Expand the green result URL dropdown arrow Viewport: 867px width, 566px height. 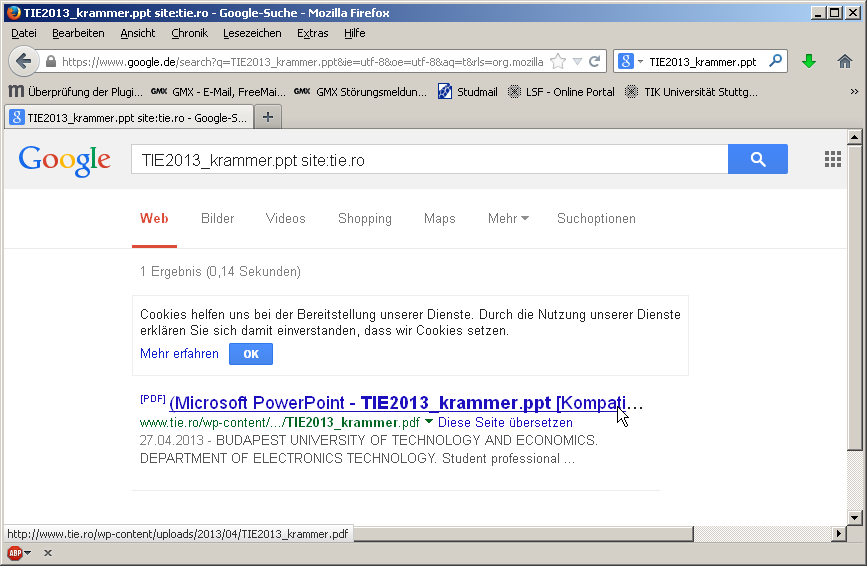pyautogui.click(x=429, y=422)
